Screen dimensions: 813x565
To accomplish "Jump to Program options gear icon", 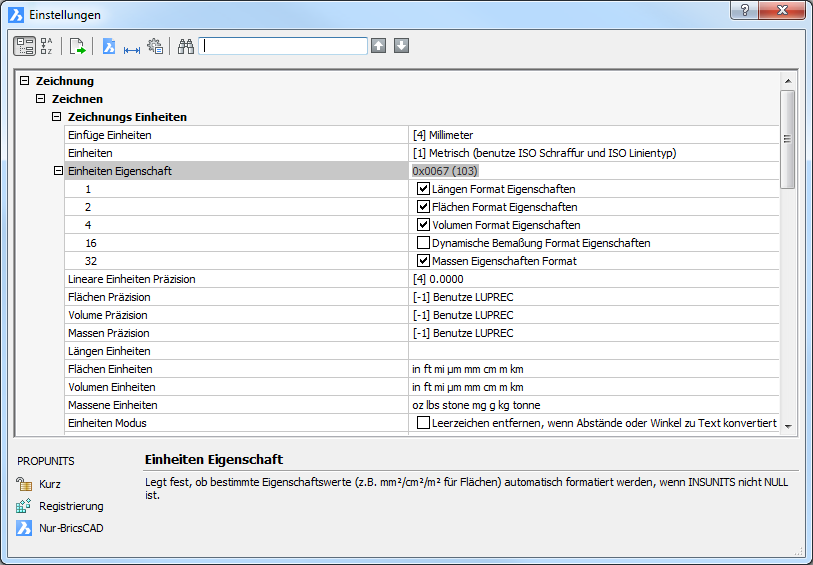I will 155,46.
